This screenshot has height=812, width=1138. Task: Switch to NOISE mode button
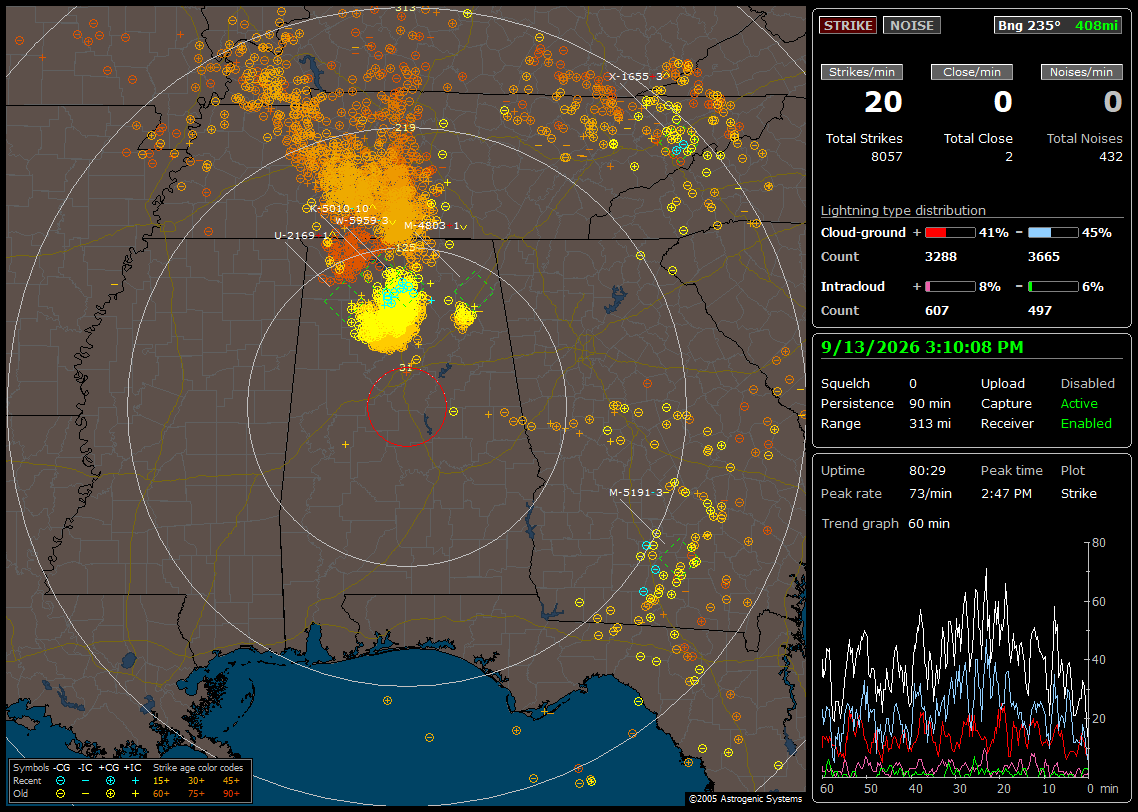tap(912, 25)
